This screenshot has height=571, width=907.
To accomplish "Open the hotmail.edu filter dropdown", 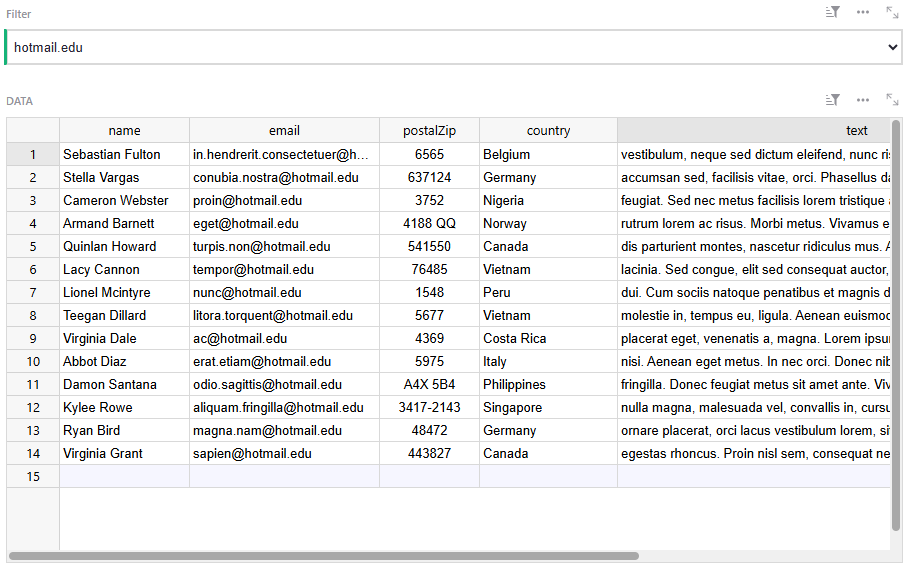I will (454, 47).
